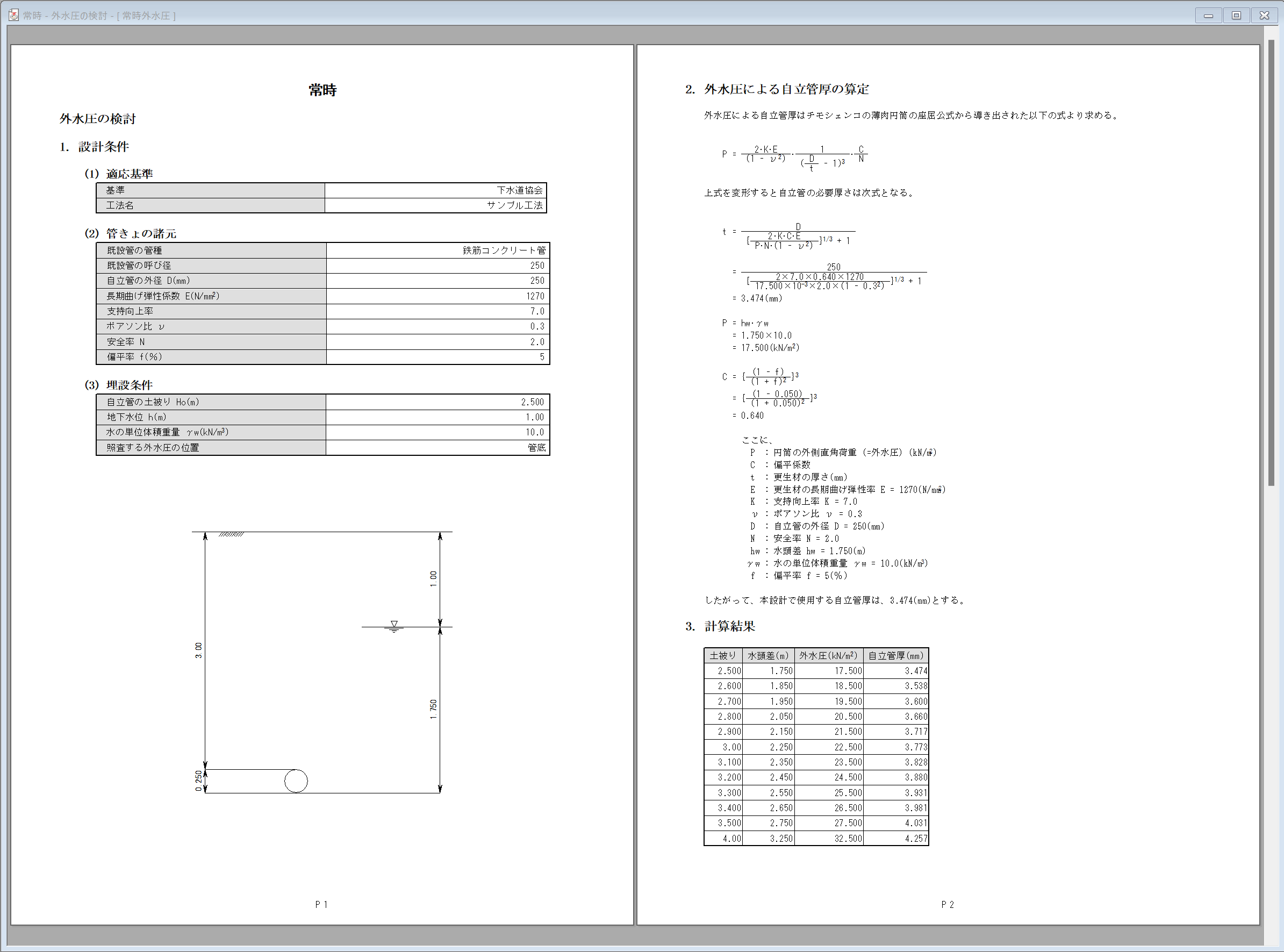Click the pipe circle in the diagram

tap(296, 782)
